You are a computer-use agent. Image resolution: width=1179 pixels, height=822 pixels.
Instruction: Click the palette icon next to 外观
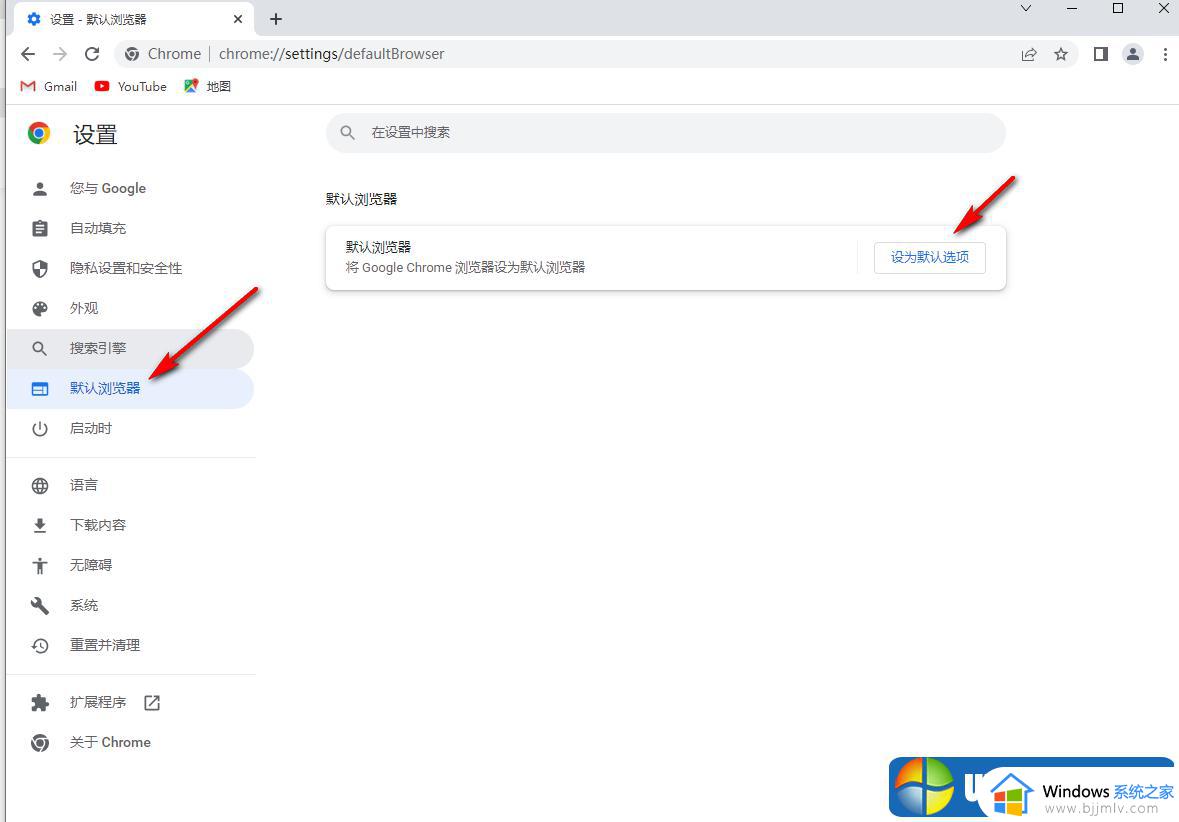(x=40, y=308)
